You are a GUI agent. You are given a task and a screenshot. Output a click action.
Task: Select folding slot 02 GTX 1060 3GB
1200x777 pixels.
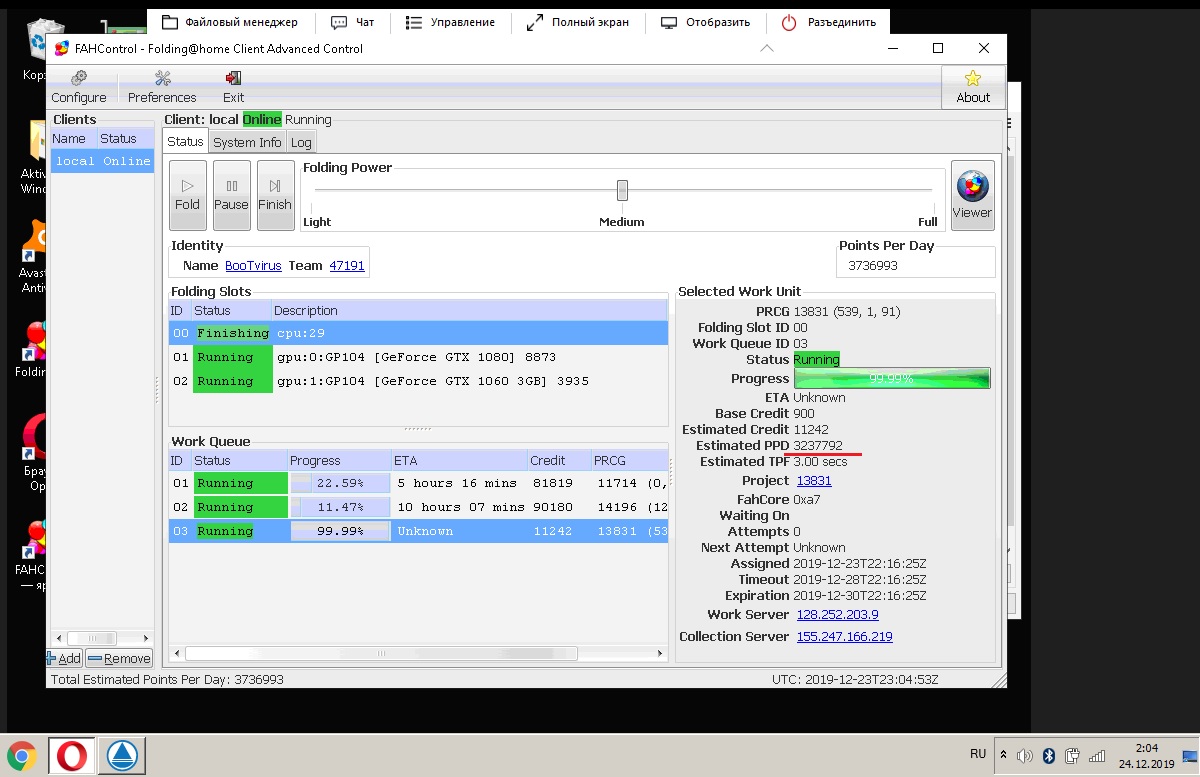418,381
